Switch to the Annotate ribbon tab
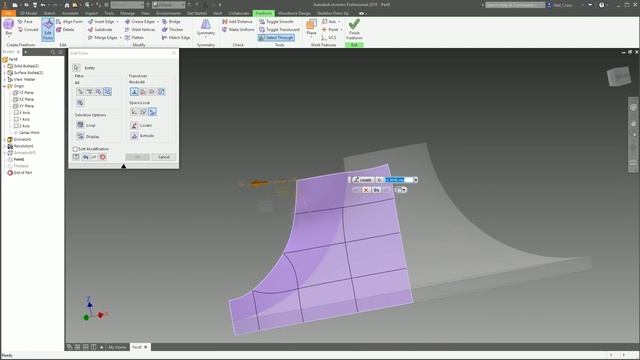The image size is (640, 360). click(70, 13)
